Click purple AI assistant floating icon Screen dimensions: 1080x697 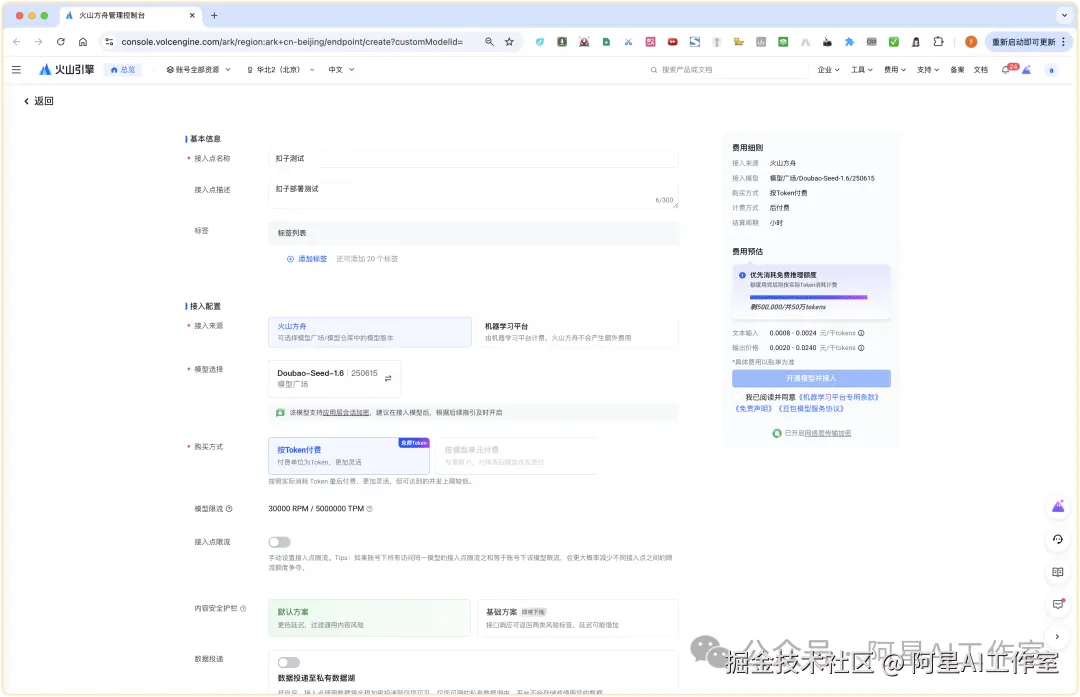[x=1058, y=507]
